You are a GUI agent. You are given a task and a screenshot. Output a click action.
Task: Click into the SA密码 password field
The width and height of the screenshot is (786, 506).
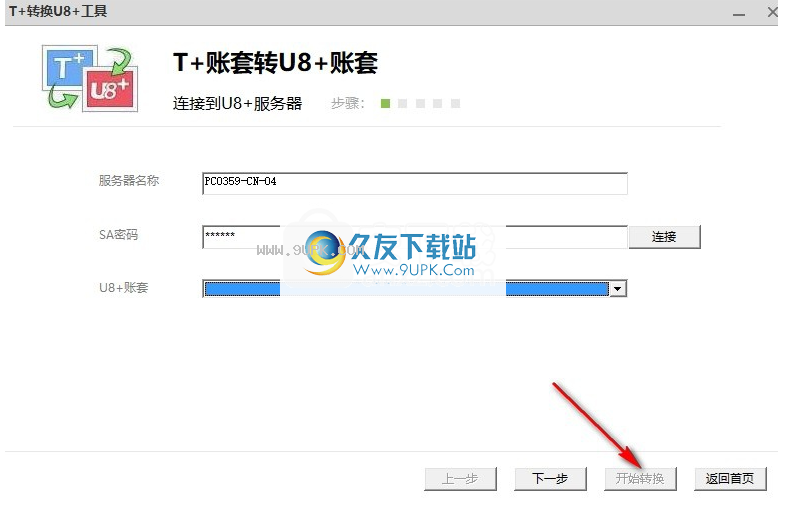tap(415, 237)
